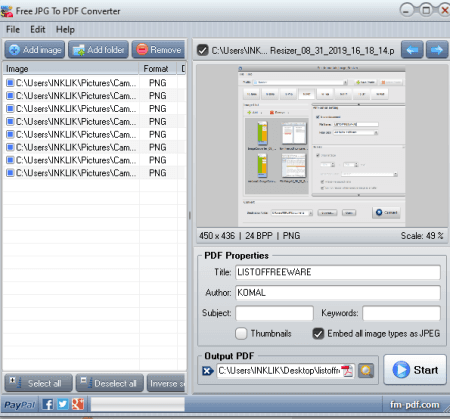Enable the Thumbnails checkbox
This screenshot has width=450, height=419.
pyautogui.click(x=241, y=333)
